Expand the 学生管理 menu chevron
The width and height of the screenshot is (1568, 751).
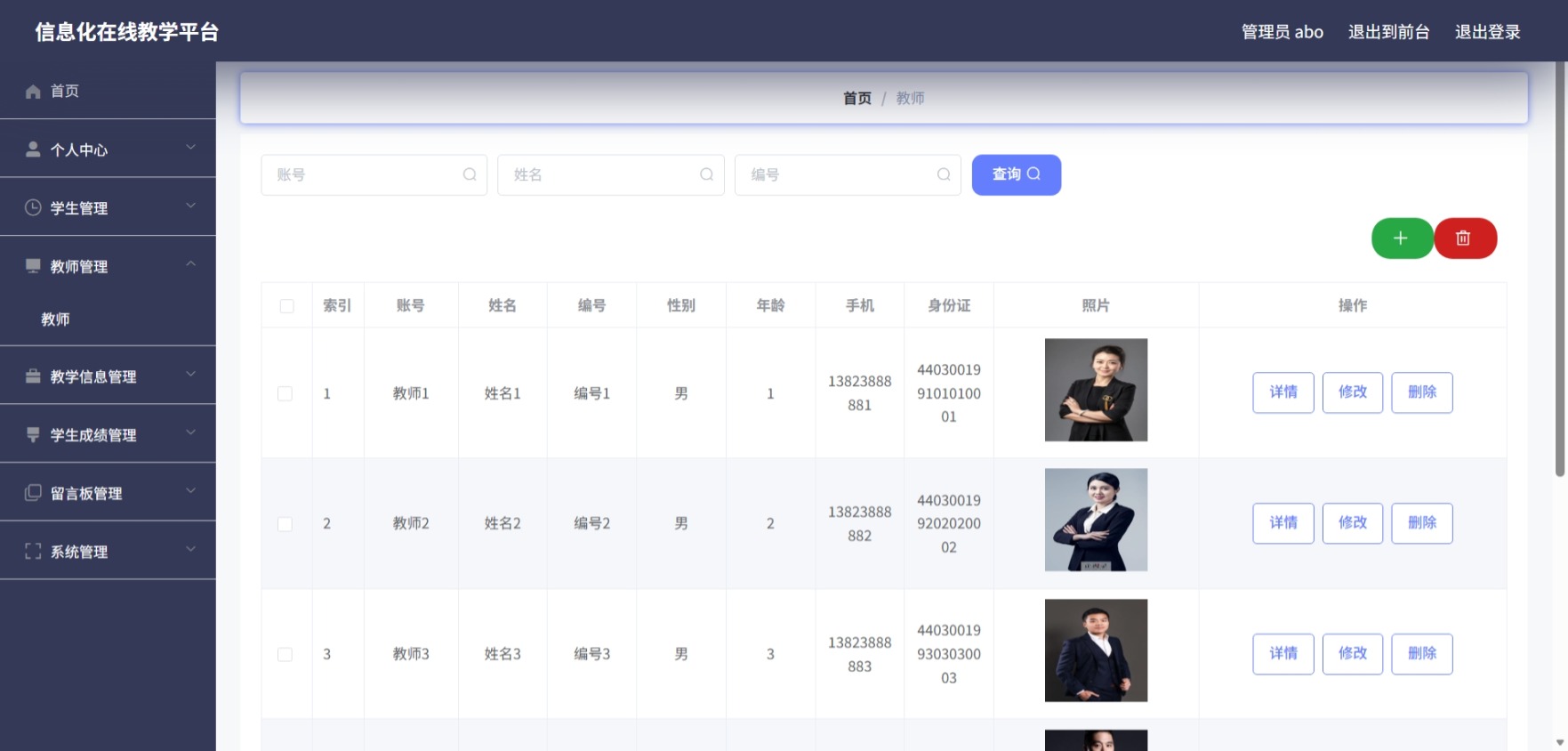(x=190, y=206)
